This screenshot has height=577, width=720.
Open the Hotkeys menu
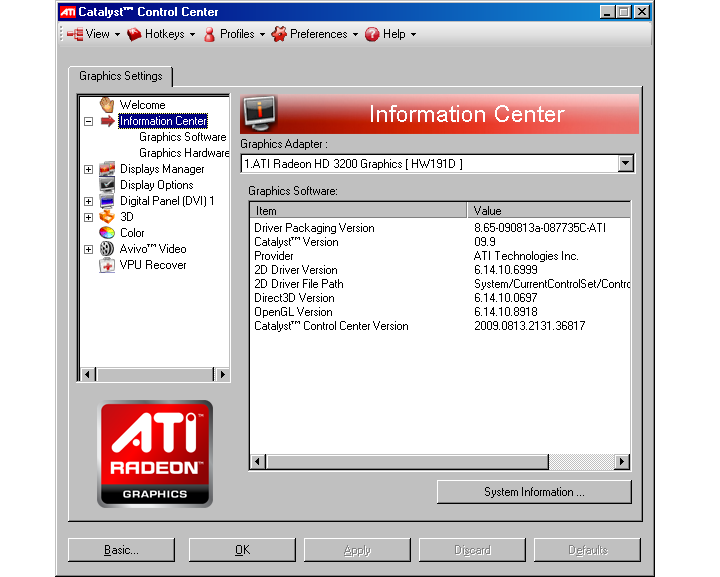[x=161, y=34]
